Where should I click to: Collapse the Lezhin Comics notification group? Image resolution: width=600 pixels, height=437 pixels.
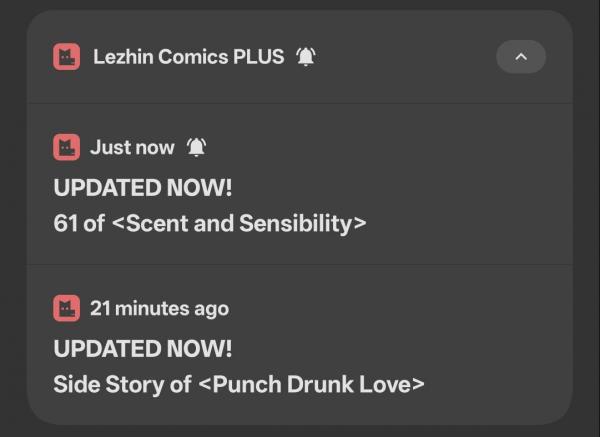tap(520, 57)
